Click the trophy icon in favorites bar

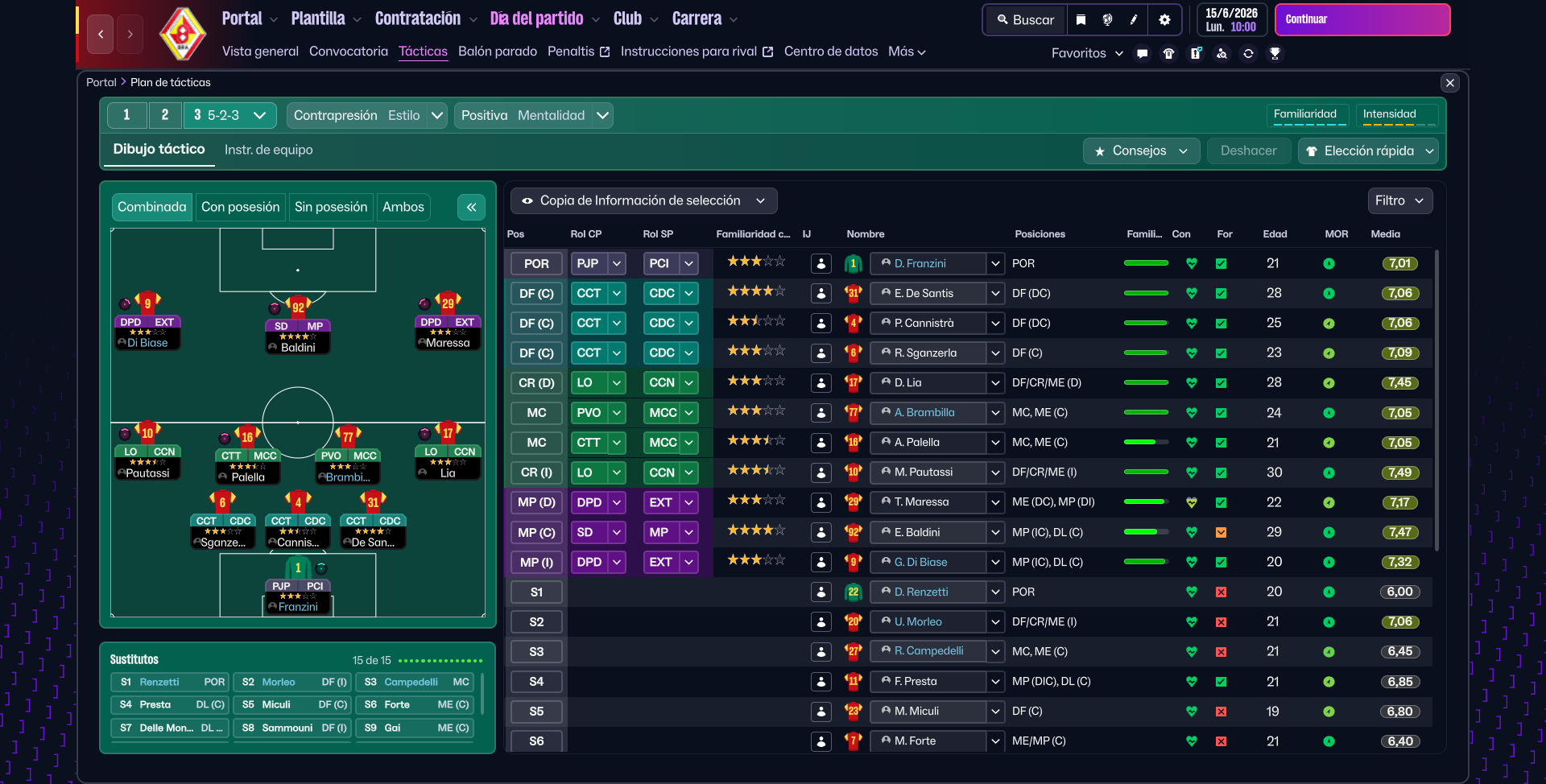click(x=1275, y=54)
